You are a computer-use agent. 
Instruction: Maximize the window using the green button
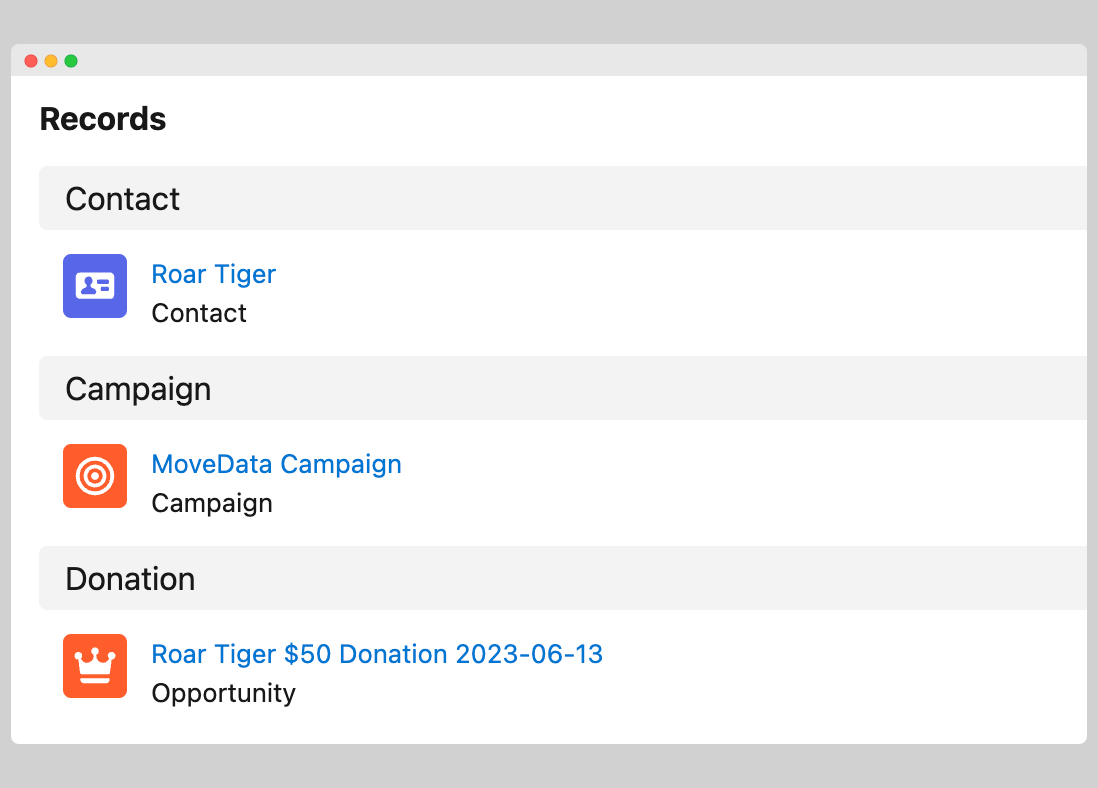71,61
